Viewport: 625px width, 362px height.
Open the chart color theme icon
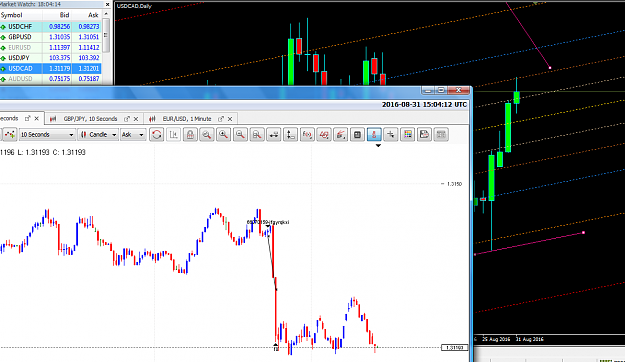click(408, 135)
